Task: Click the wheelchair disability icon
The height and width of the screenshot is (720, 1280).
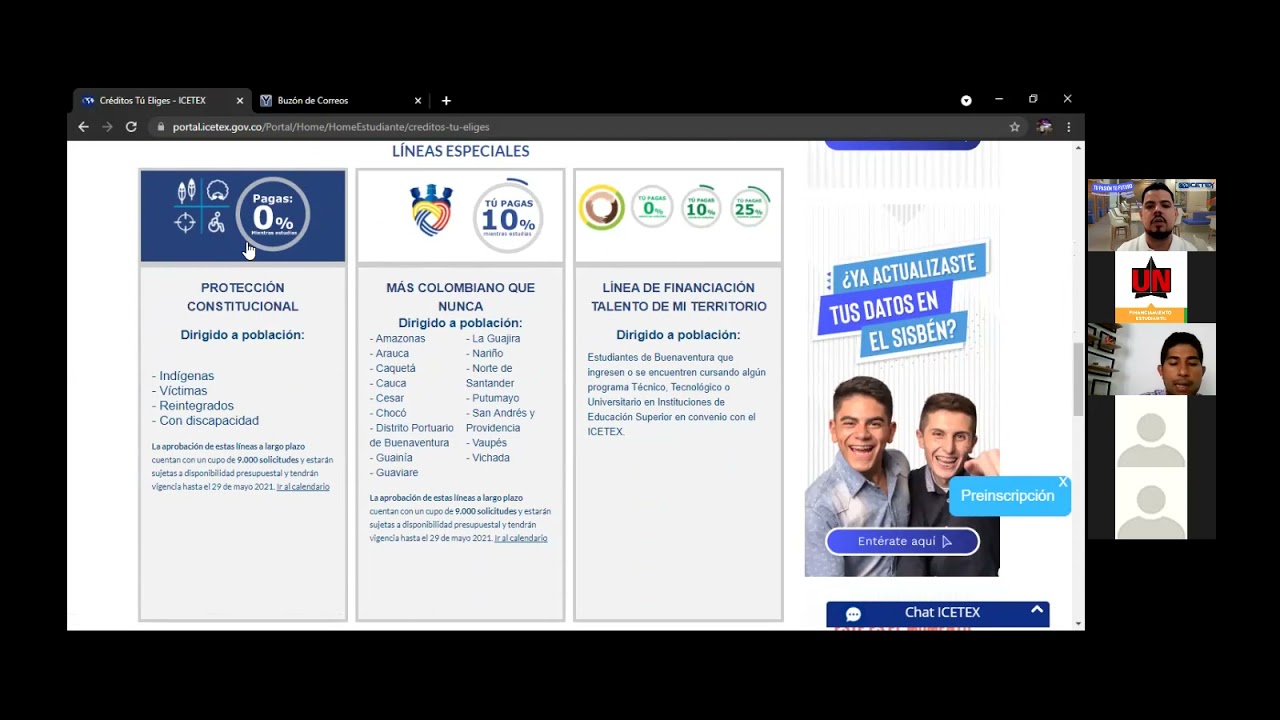Action: coord(216,222)
